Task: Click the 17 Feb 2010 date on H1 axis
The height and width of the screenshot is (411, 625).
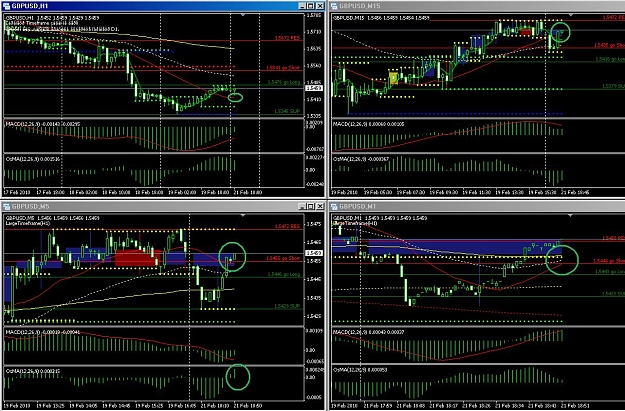Action: pos(17,192)
